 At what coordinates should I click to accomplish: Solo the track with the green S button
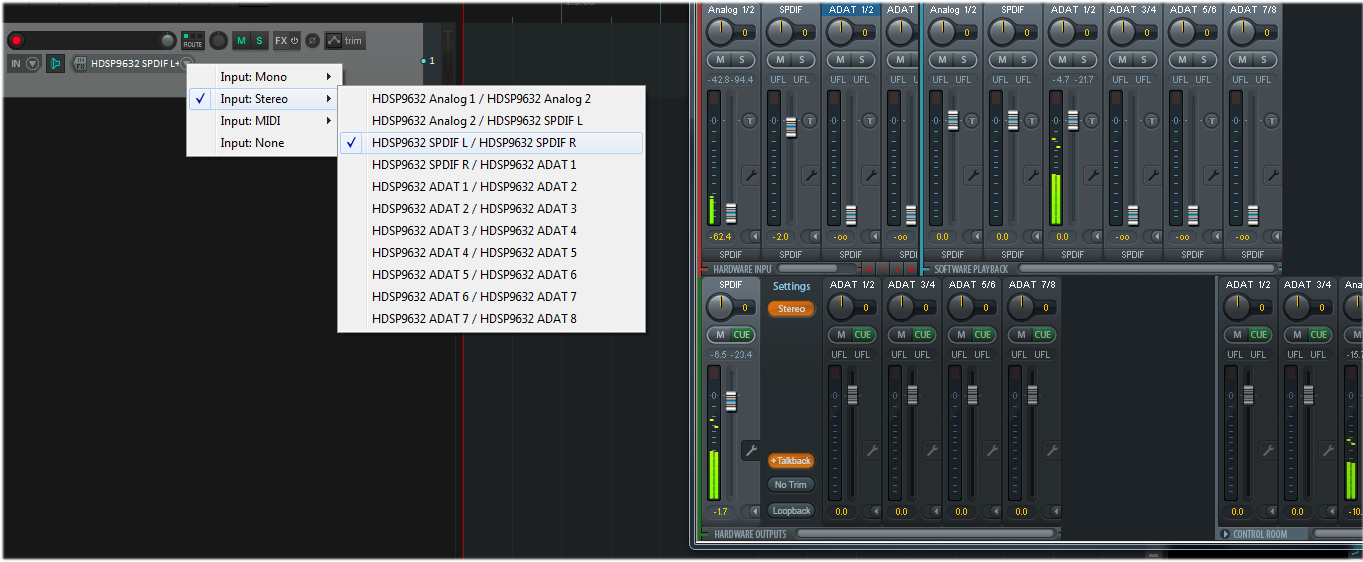260,41
